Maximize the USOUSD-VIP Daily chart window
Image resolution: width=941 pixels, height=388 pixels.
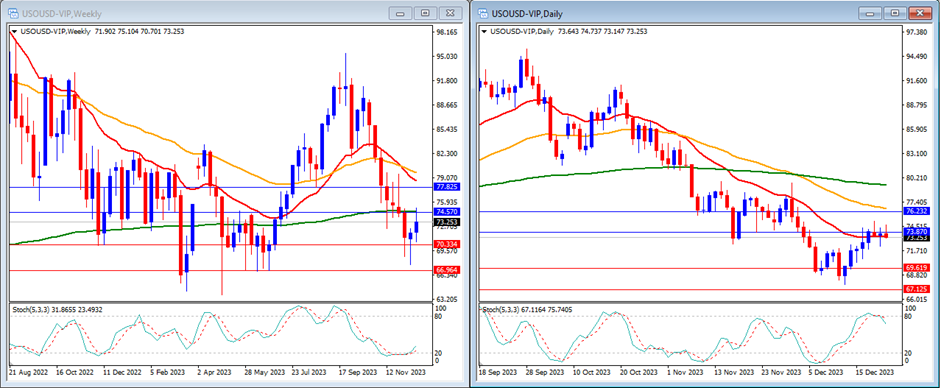point(895,13)
